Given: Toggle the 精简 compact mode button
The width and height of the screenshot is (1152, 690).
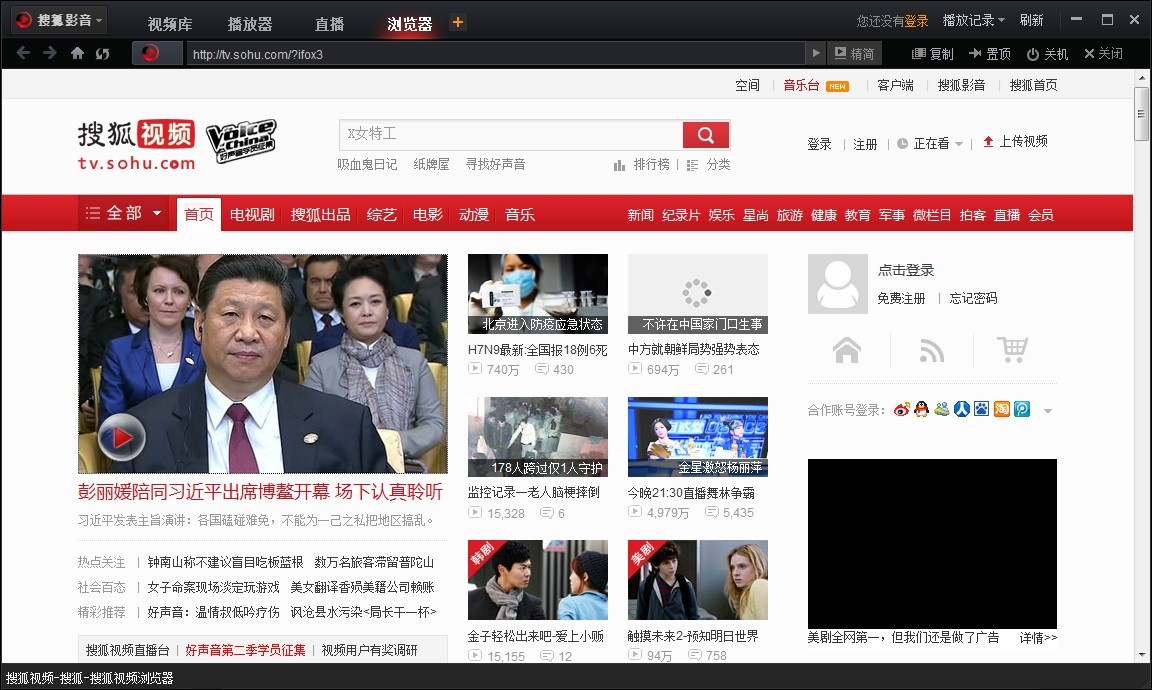Looking at the screenshot, I should coord(854,54).
